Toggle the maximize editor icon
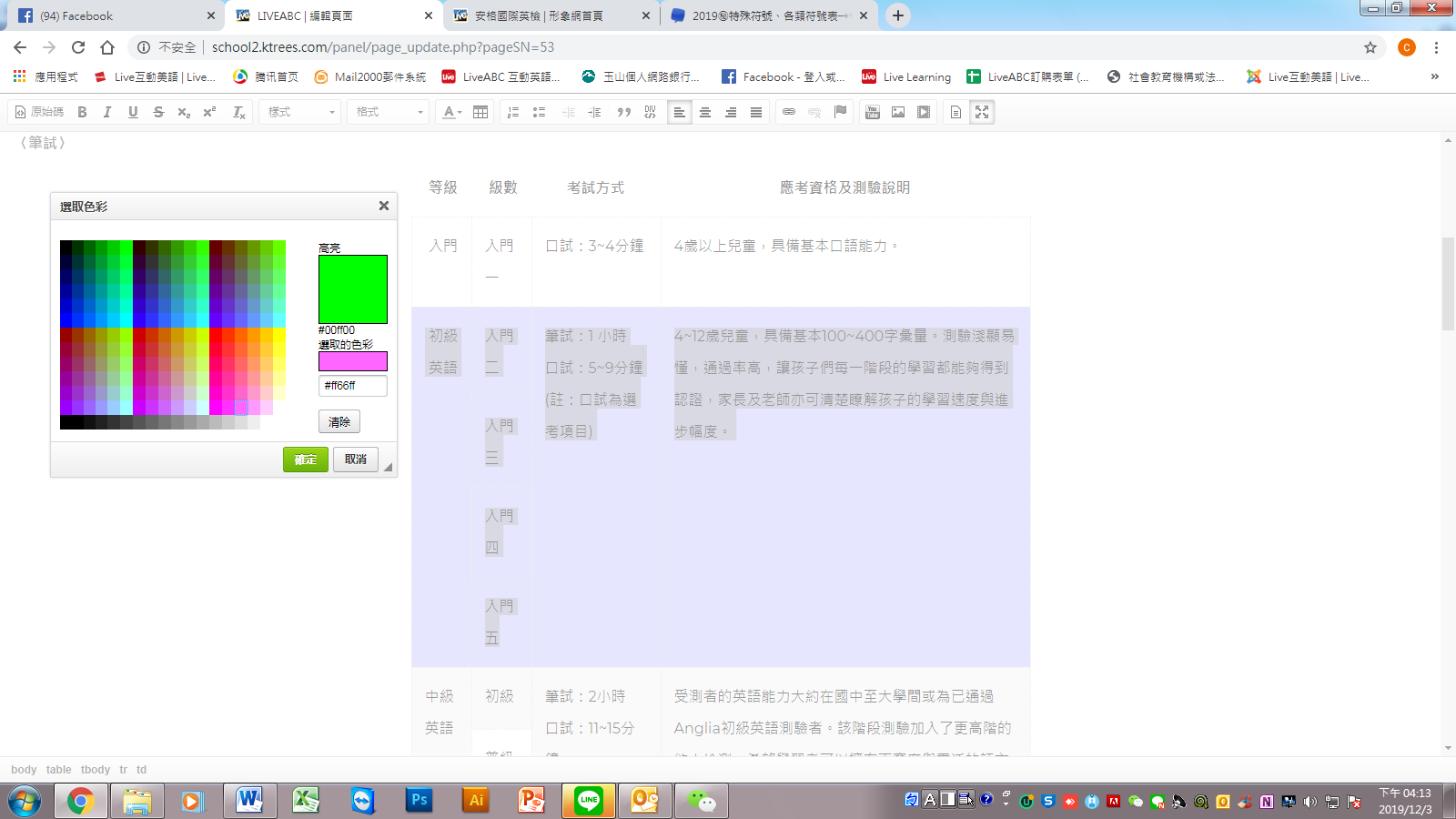The width and height of the screenshot is (1456, 819). coord(982,112)
